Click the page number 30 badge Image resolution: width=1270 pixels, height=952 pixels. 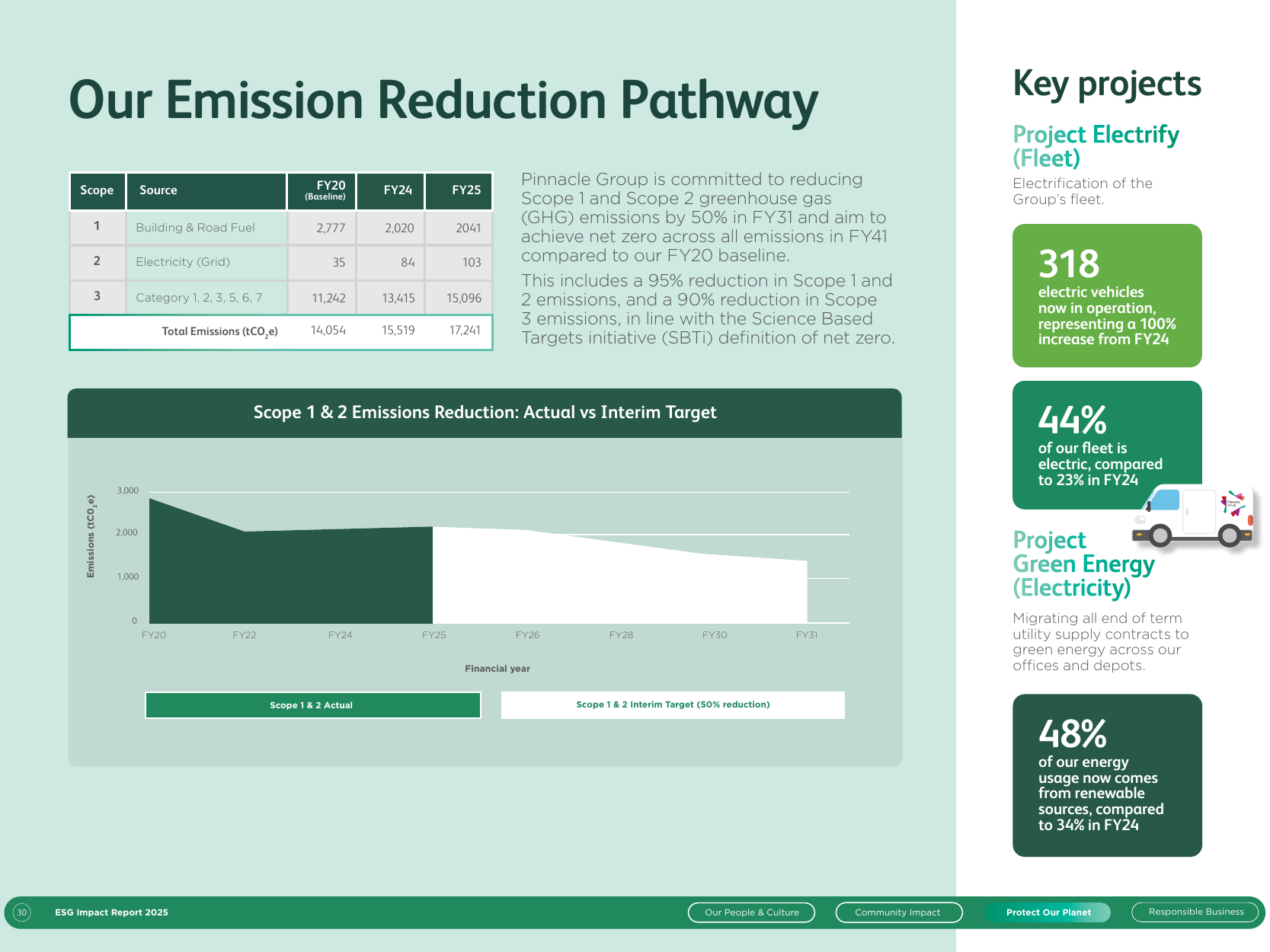pyautogui.click(x=22, y=912)
